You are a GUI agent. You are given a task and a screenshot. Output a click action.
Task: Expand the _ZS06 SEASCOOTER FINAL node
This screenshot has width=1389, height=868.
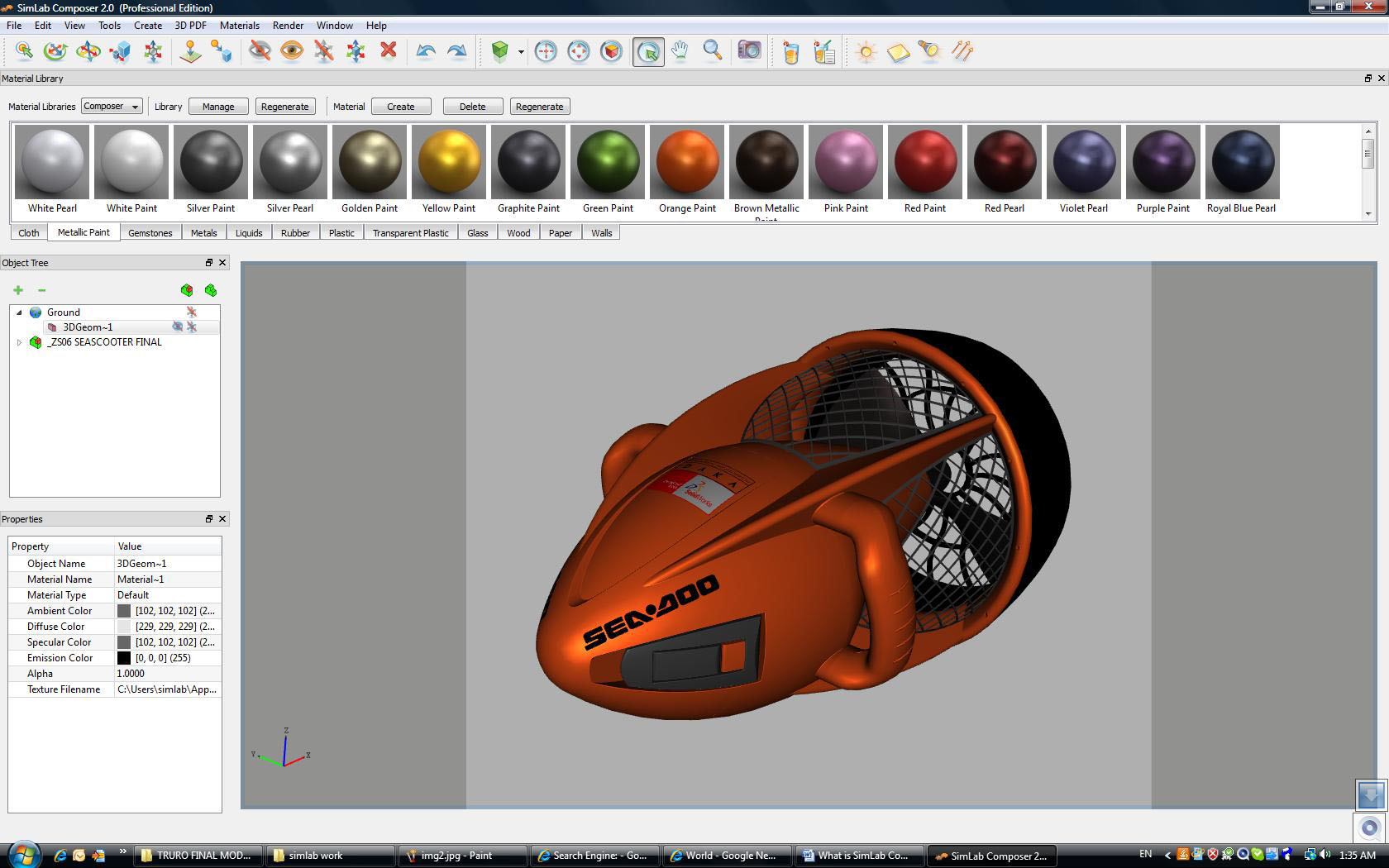click(x=19, y=342)
